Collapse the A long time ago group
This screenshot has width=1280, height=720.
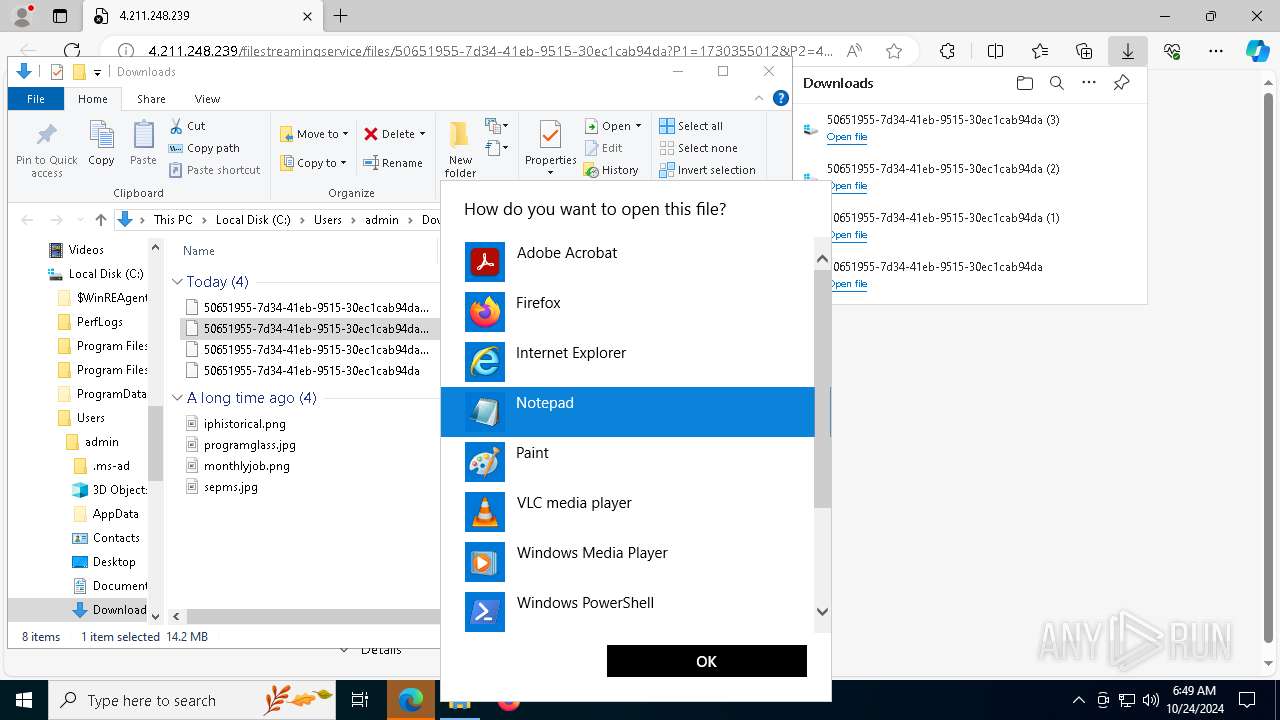coord(177,398)
